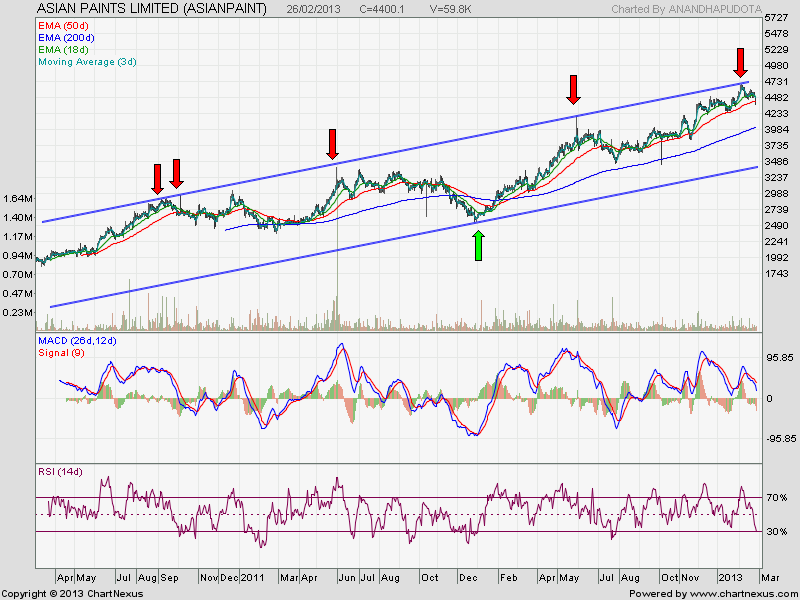The image size is (800, 600).
Task: Click the RSI (14d) indicator label
Action: [60, 472]
